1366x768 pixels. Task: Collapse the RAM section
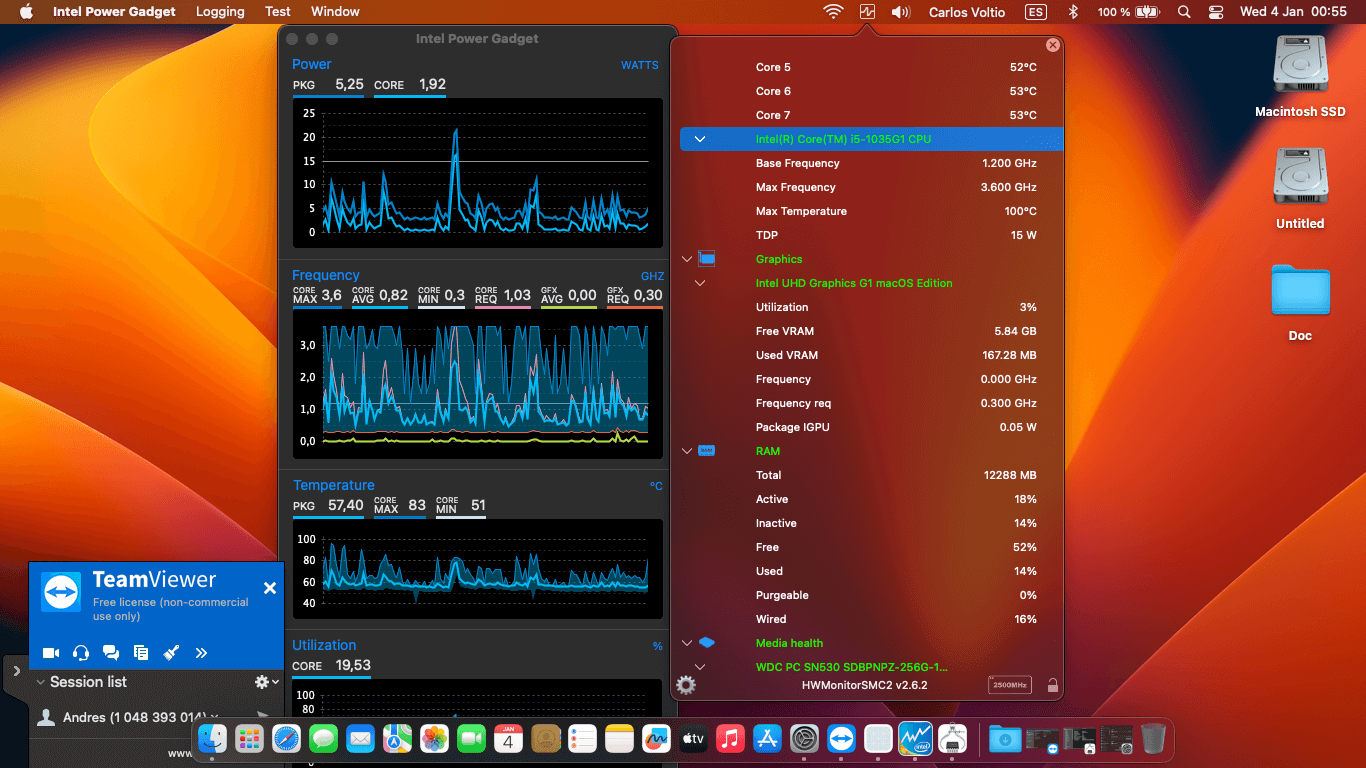(x=687, y=451)
